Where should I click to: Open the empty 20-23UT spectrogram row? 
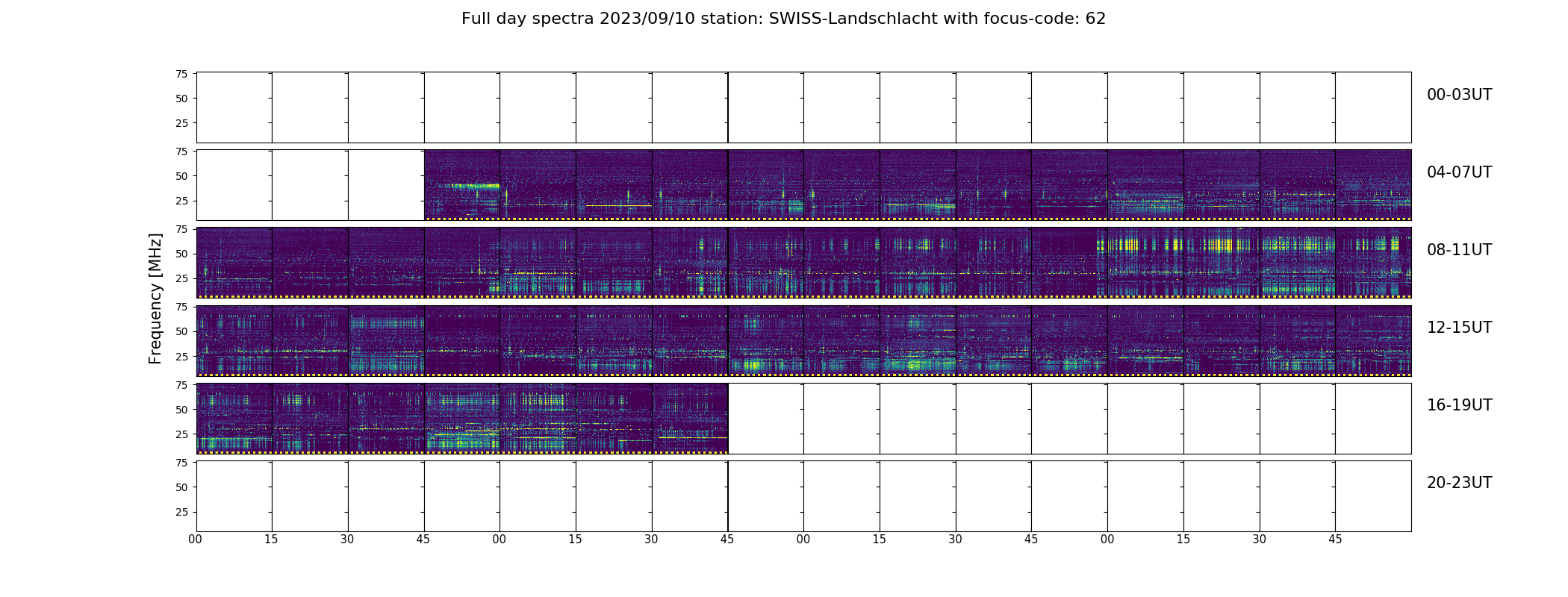[x=803, y=496]
